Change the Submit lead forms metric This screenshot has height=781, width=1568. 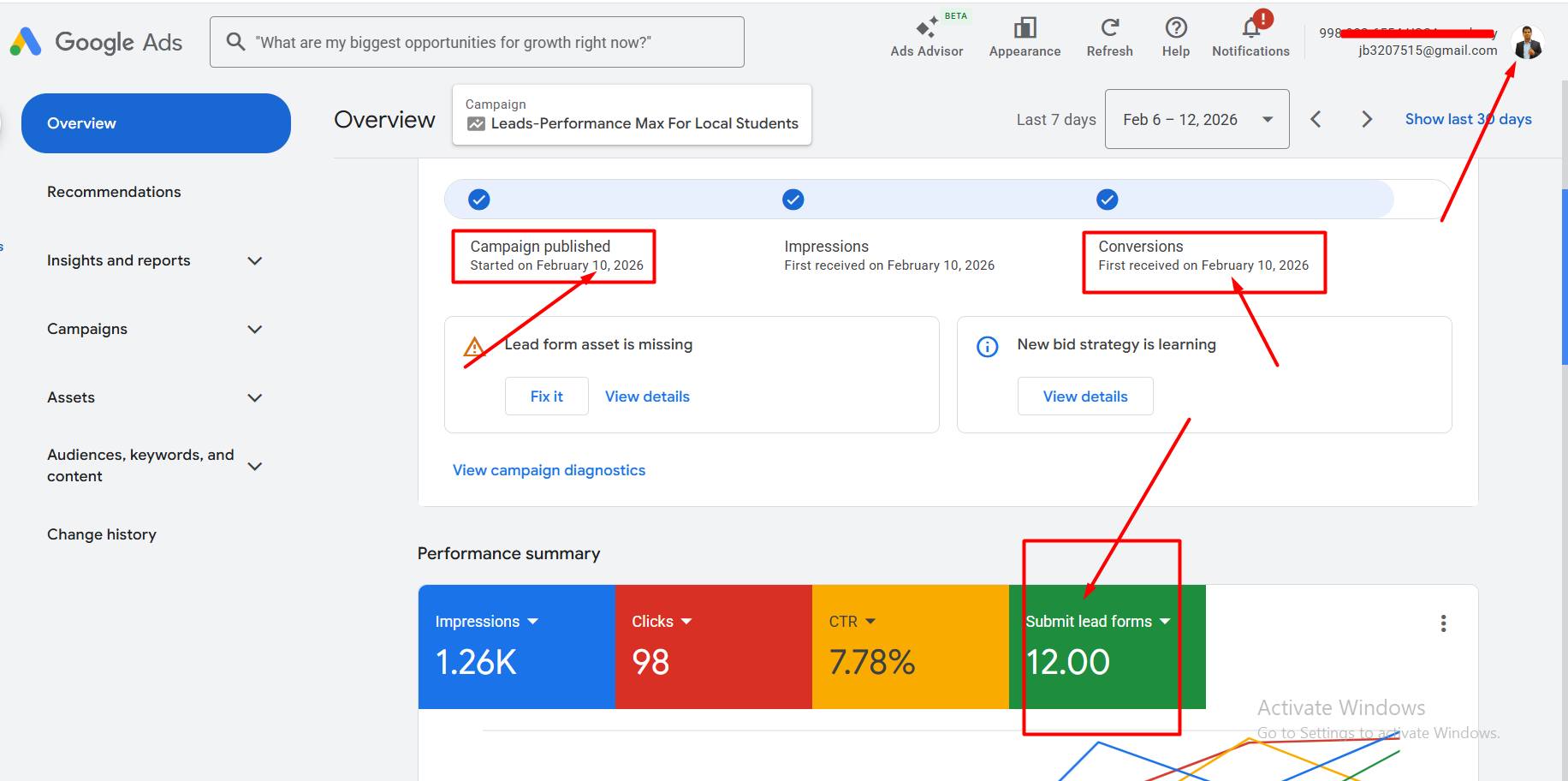tap(1097, 621)
